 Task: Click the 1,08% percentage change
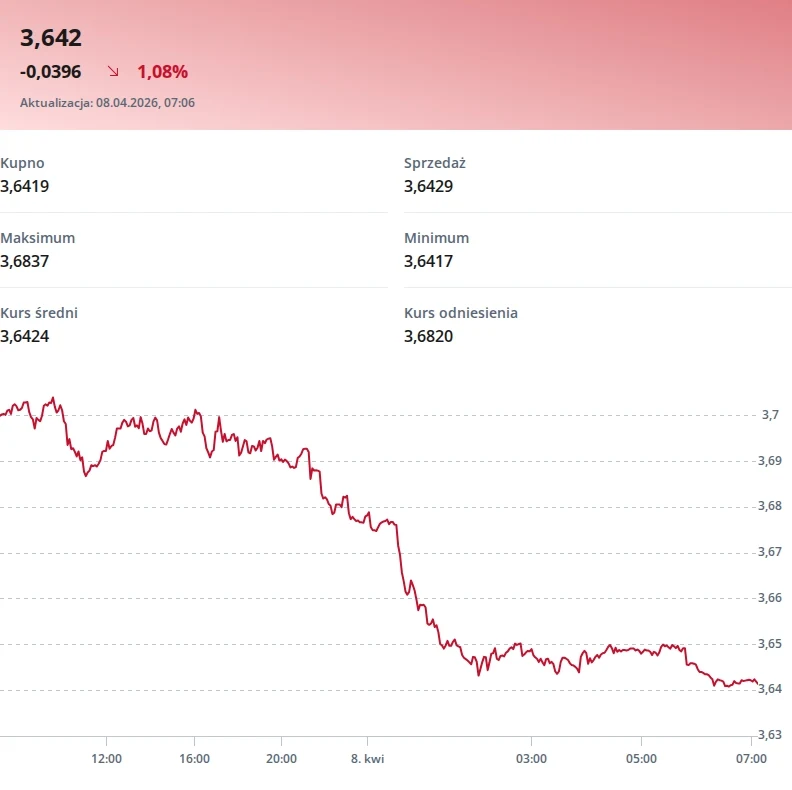coord(162,72)
